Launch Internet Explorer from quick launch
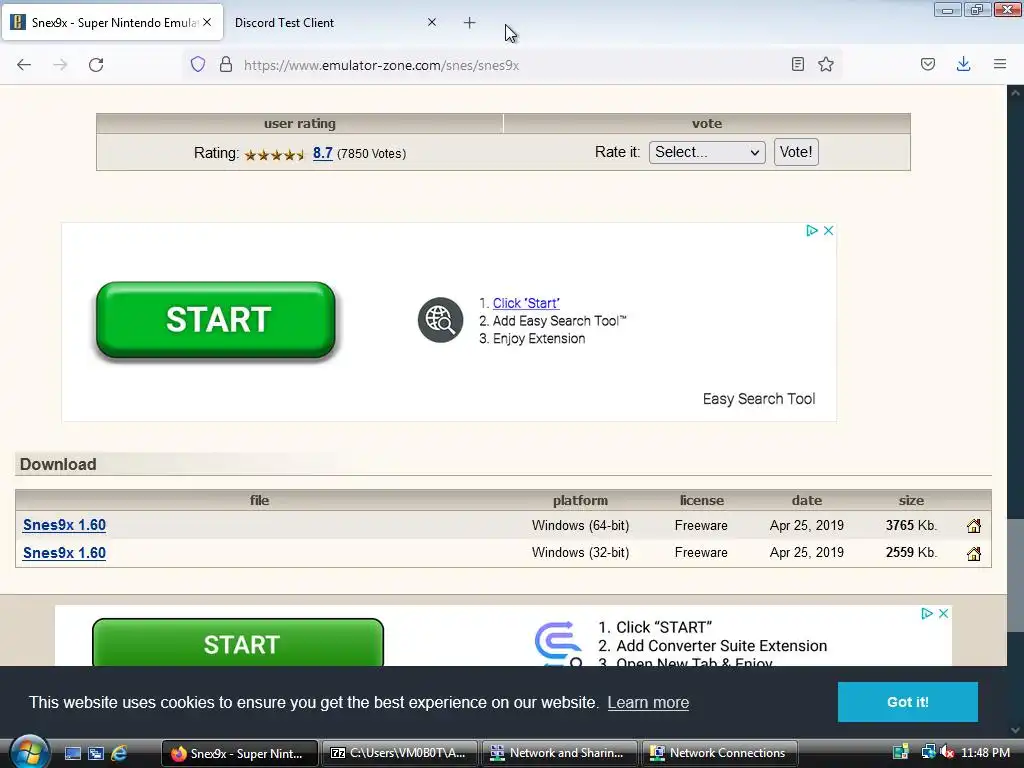1024x768 pixels. click(x=119, y=753)
